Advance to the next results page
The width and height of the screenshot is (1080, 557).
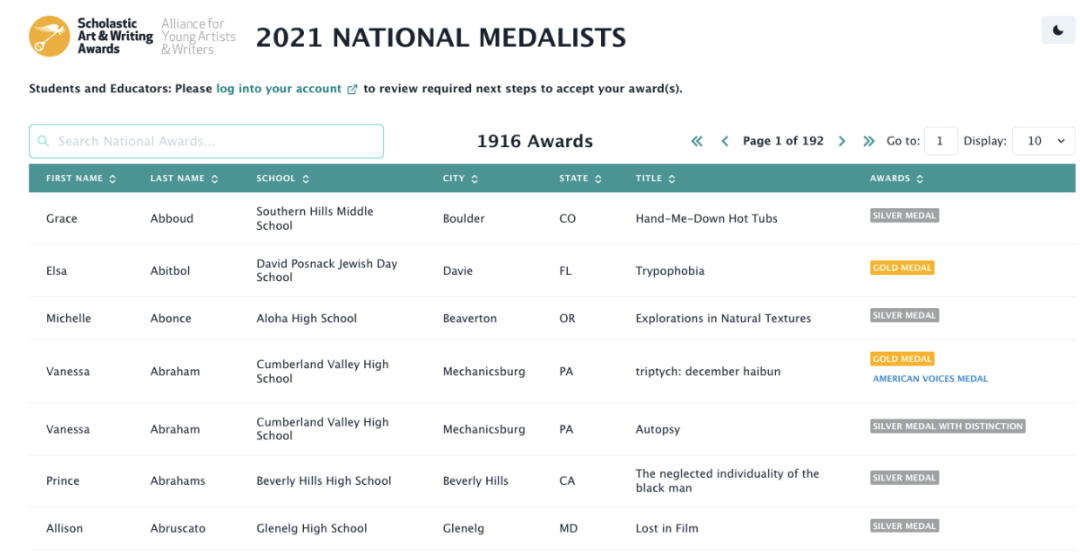[842, 142]
